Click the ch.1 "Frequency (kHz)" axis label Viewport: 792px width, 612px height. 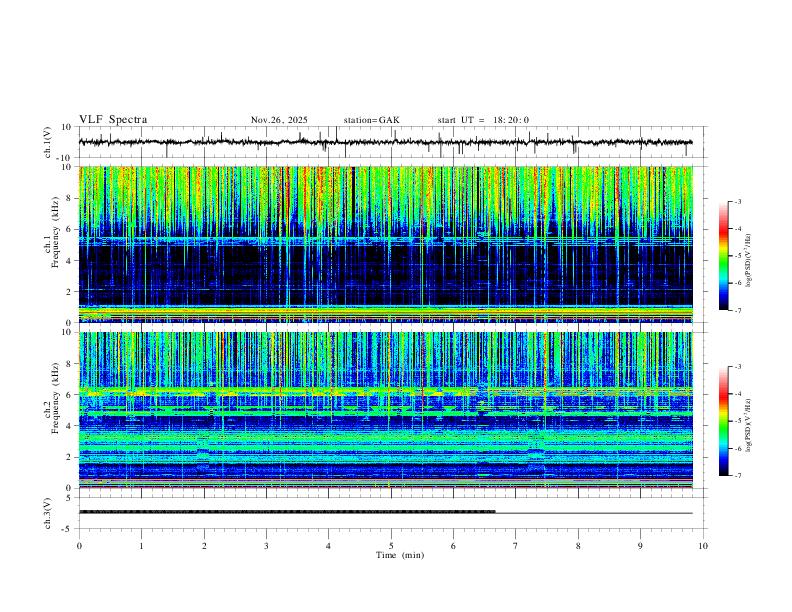point(56,233)
